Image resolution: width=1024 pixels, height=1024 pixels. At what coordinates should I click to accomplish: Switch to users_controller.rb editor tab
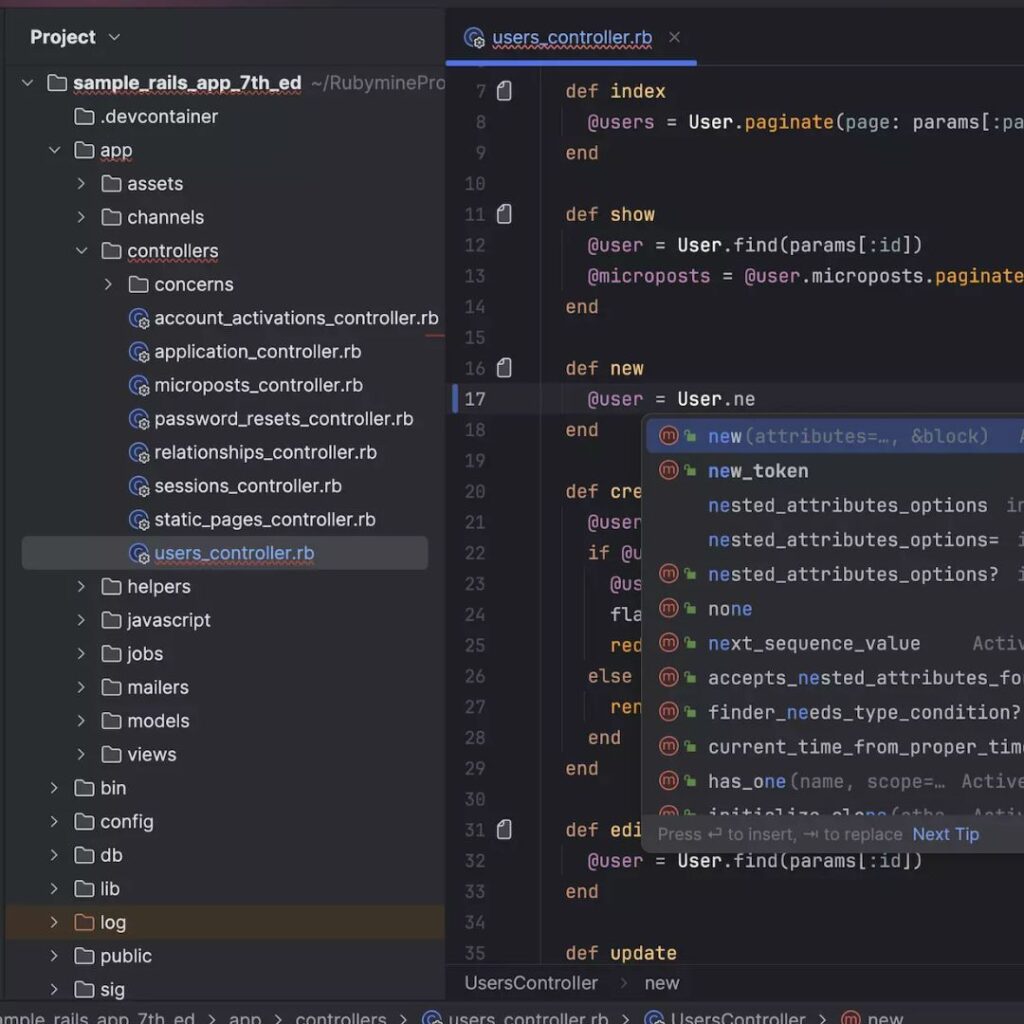571,38
